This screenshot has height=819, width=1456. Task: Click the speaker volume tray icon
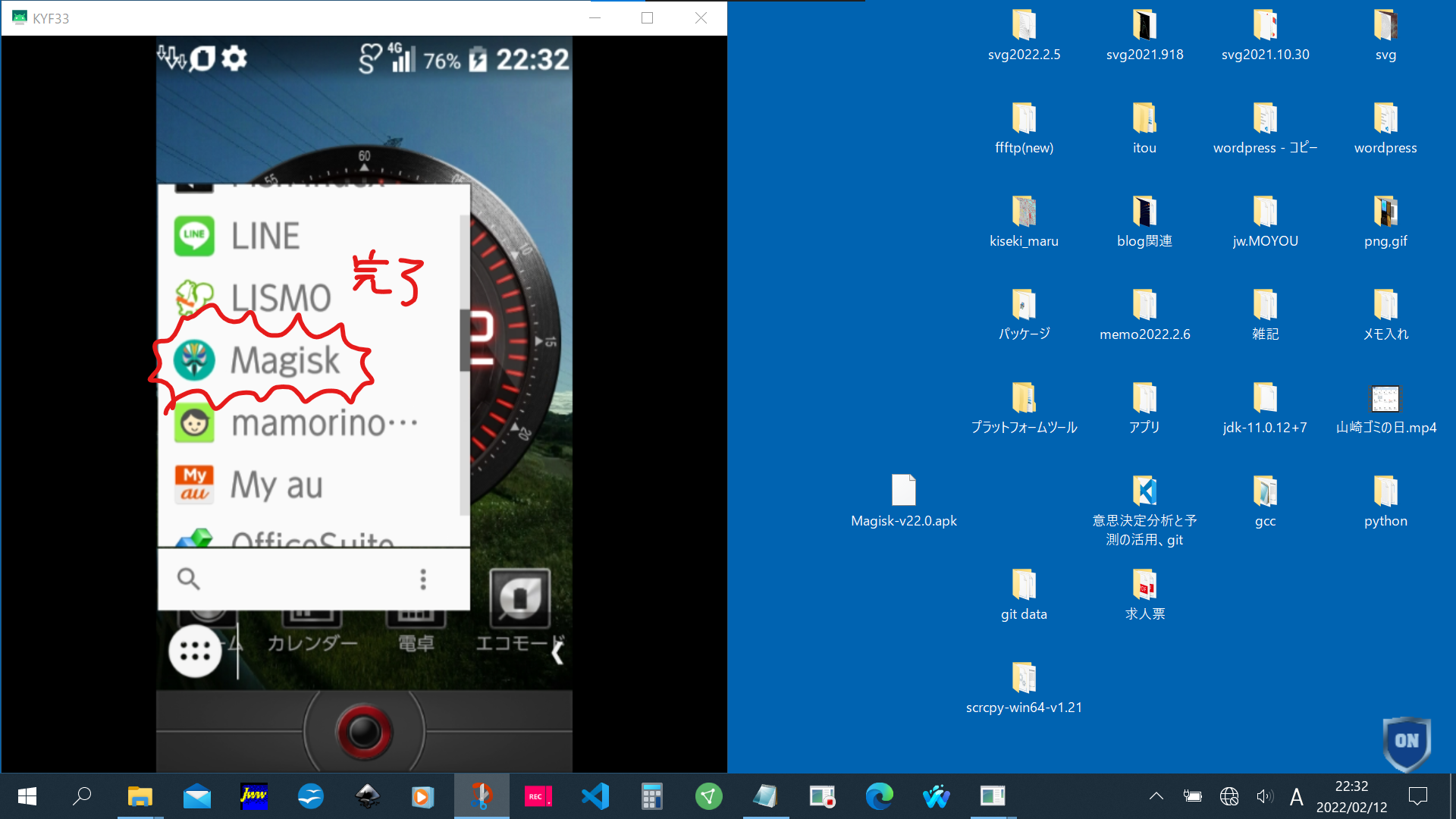pos(1263,796)
